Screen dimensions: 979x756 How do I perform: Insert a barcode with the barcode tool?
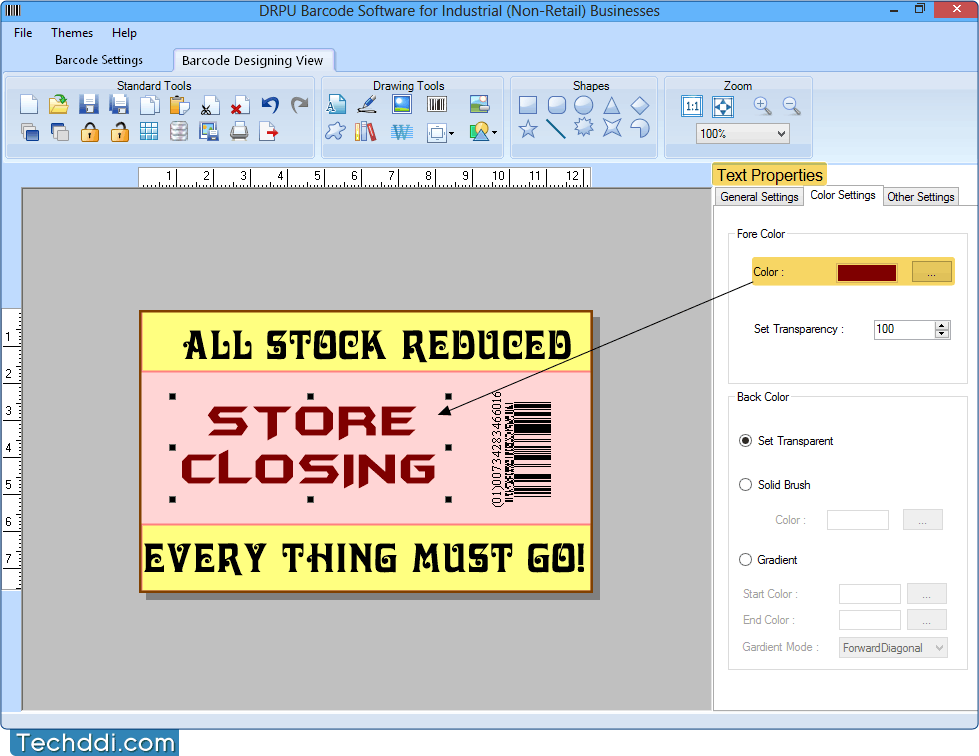(436, 104)
